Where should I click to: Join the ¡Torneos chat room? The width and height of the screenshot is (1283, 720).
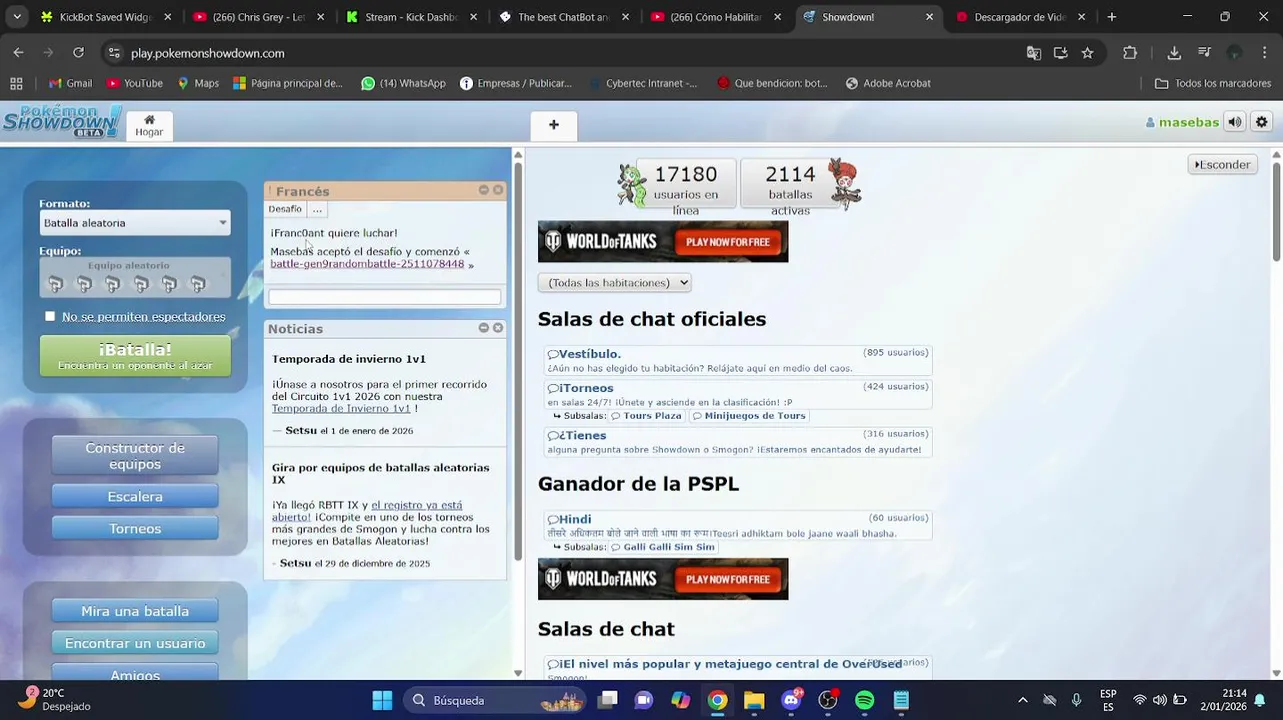tap(739, 394)
